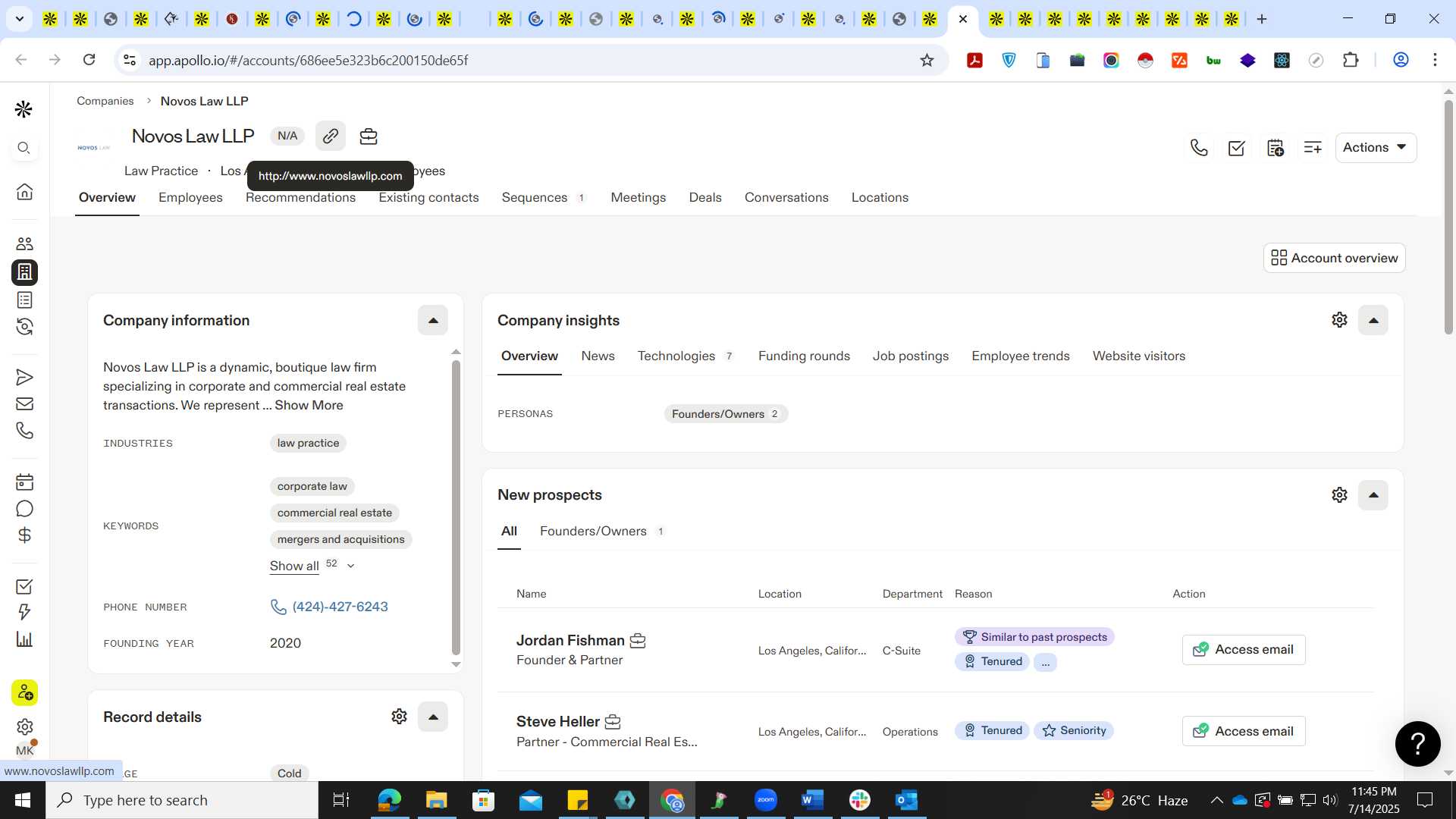Bookmark this page with the star icon
Image resolution: width=1456 pixels, height=819 pixels.
click(x=927, y=60)
